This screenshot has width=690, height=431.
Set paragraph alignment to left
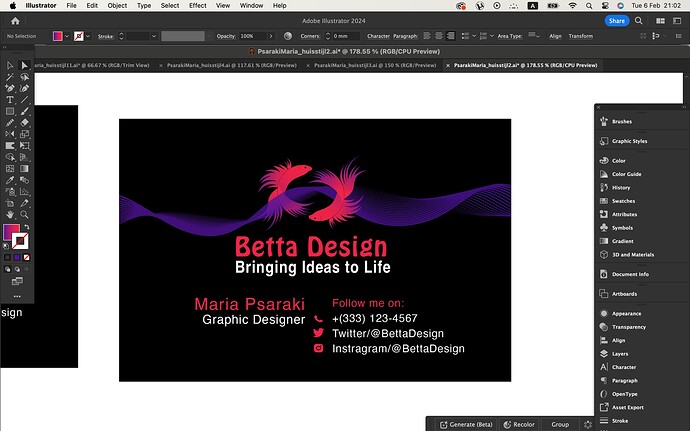[x=427, y=36]
